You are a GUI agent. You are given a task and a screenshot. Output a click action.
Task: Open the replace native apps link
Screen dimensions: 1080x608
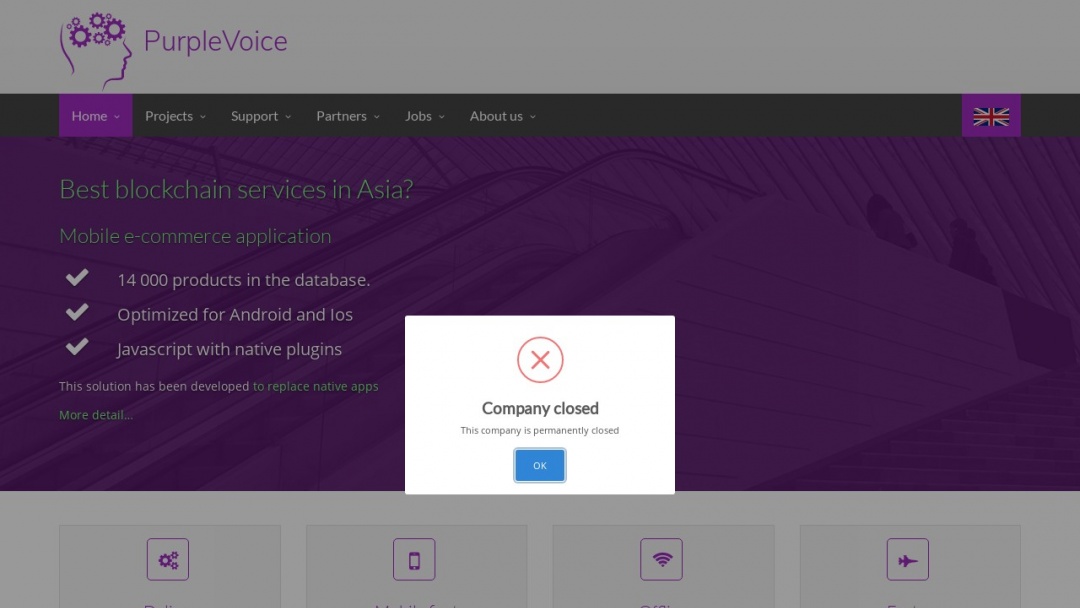click(x=316, y=386)
